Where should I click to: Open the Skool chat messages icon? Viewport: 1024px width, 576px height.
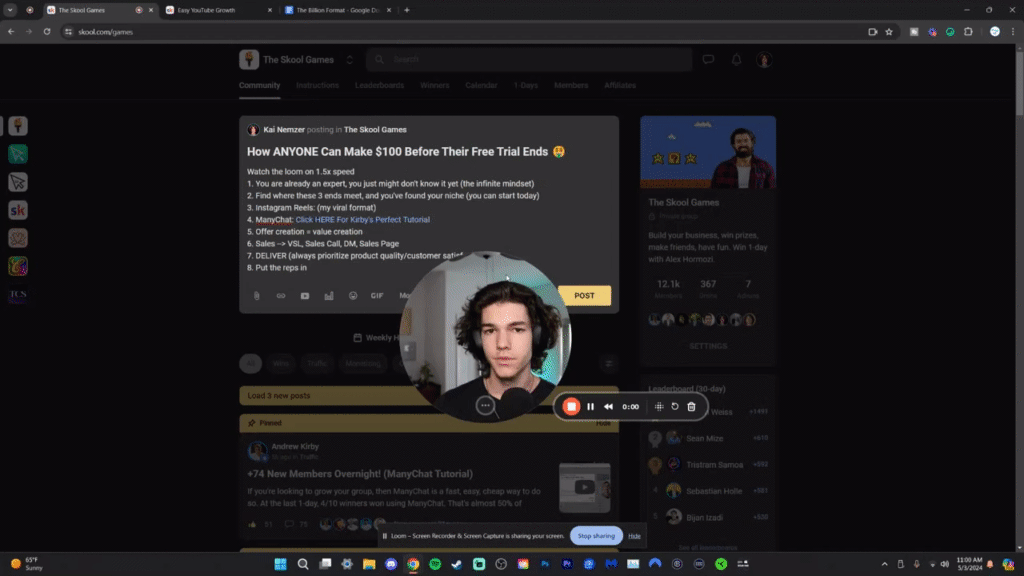pos(708,59)
